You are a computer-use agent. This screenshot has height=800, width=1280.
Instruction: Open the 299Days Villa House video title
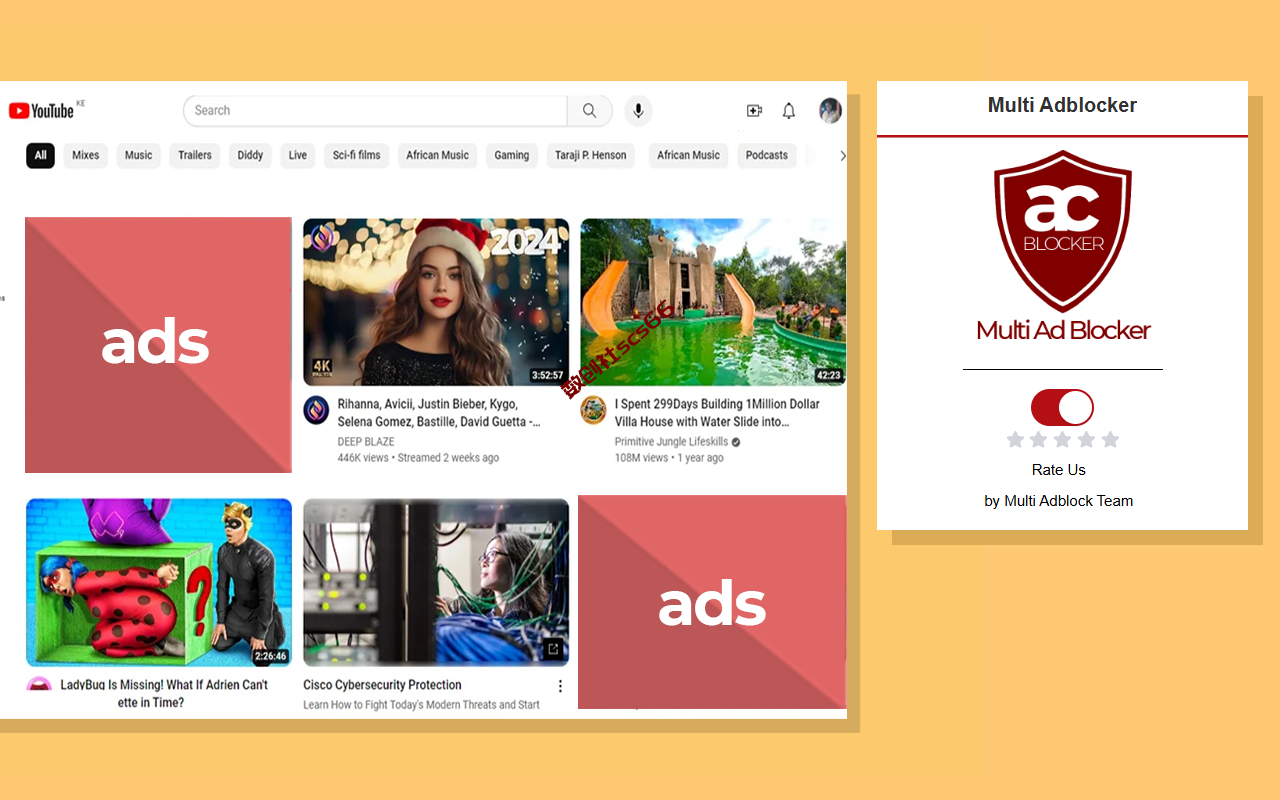(x=717, y=413)
